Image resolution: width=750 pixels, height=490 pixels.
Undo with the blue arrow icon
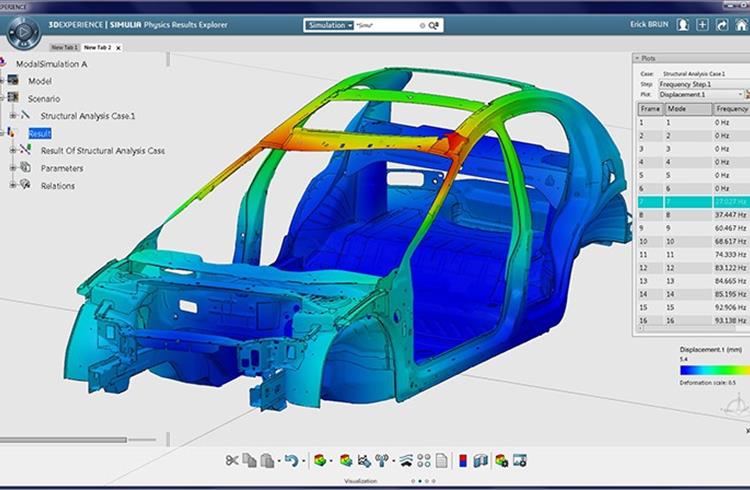[x=291, y=460]
